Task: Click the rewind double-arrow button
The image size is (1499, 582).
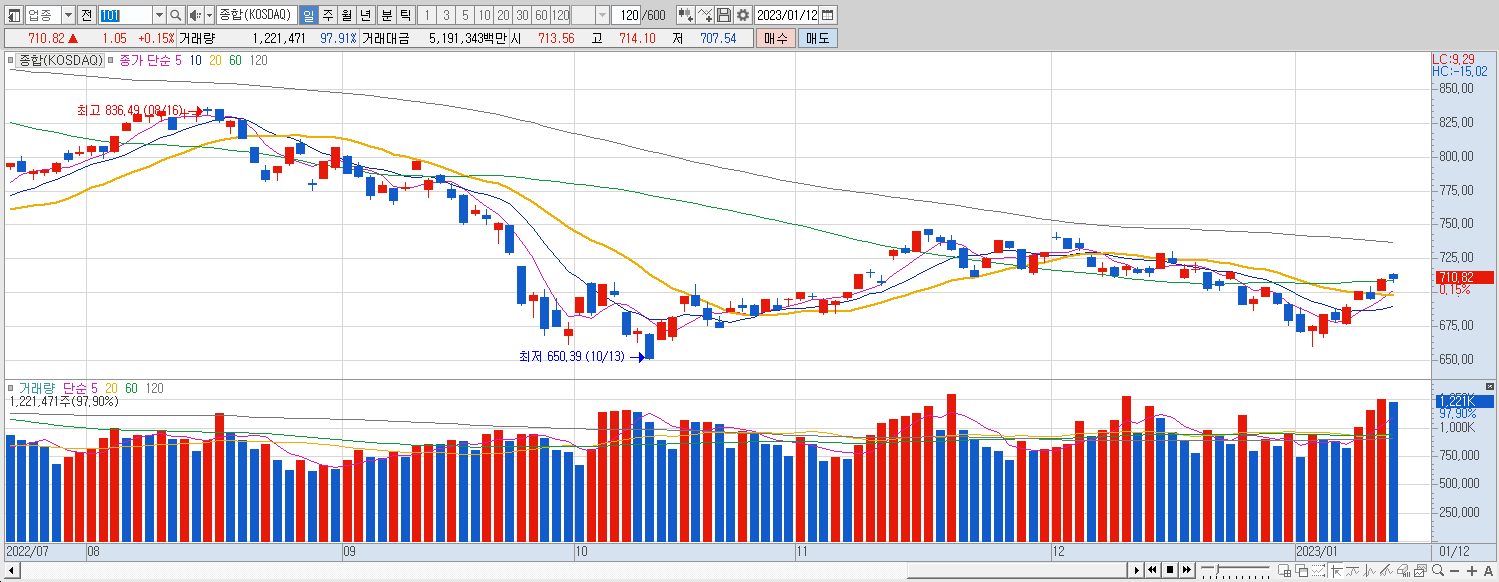Action: pyautogui.click(x=1153, y=570)
